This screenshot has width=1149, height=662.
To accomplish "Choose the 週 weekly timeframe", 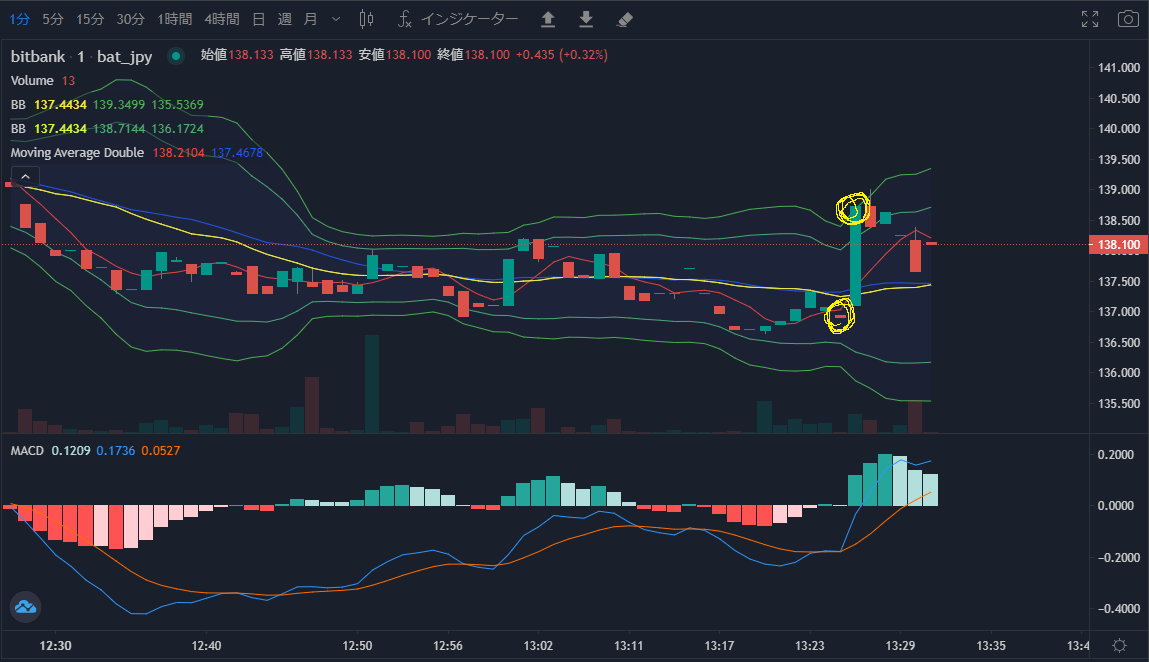I will click(285, 19).
